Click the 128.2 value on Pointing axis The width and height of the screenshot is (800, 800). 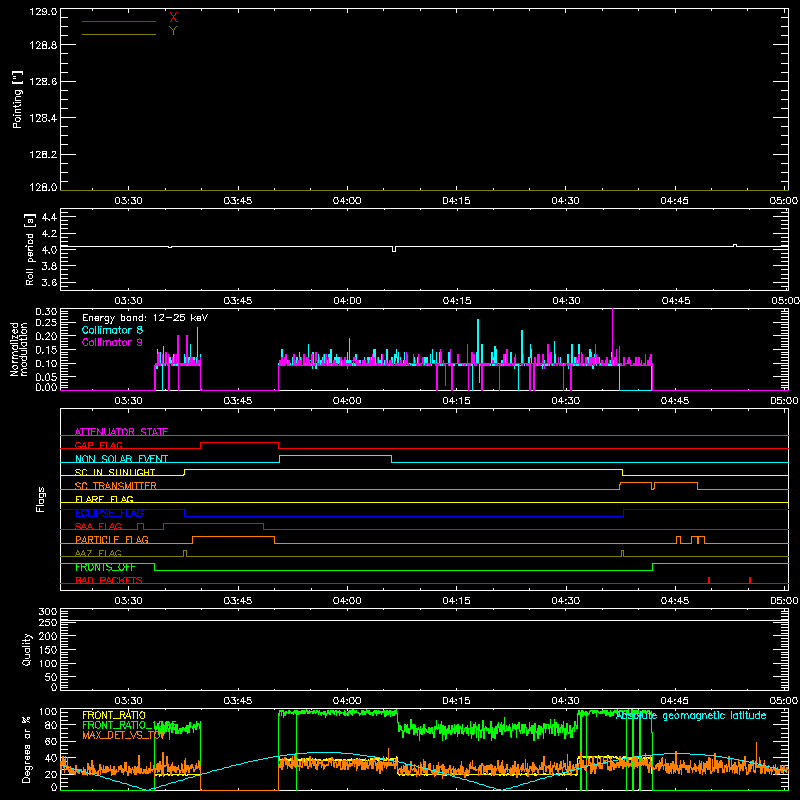[x=43, y=155]
